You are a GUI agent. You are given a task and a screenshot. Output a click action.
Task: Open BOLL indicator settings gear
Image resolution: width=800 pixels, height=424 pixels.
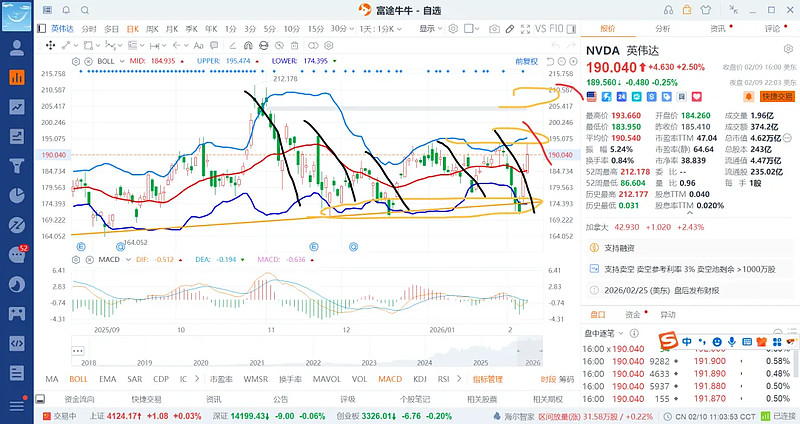tap(76, 61)
